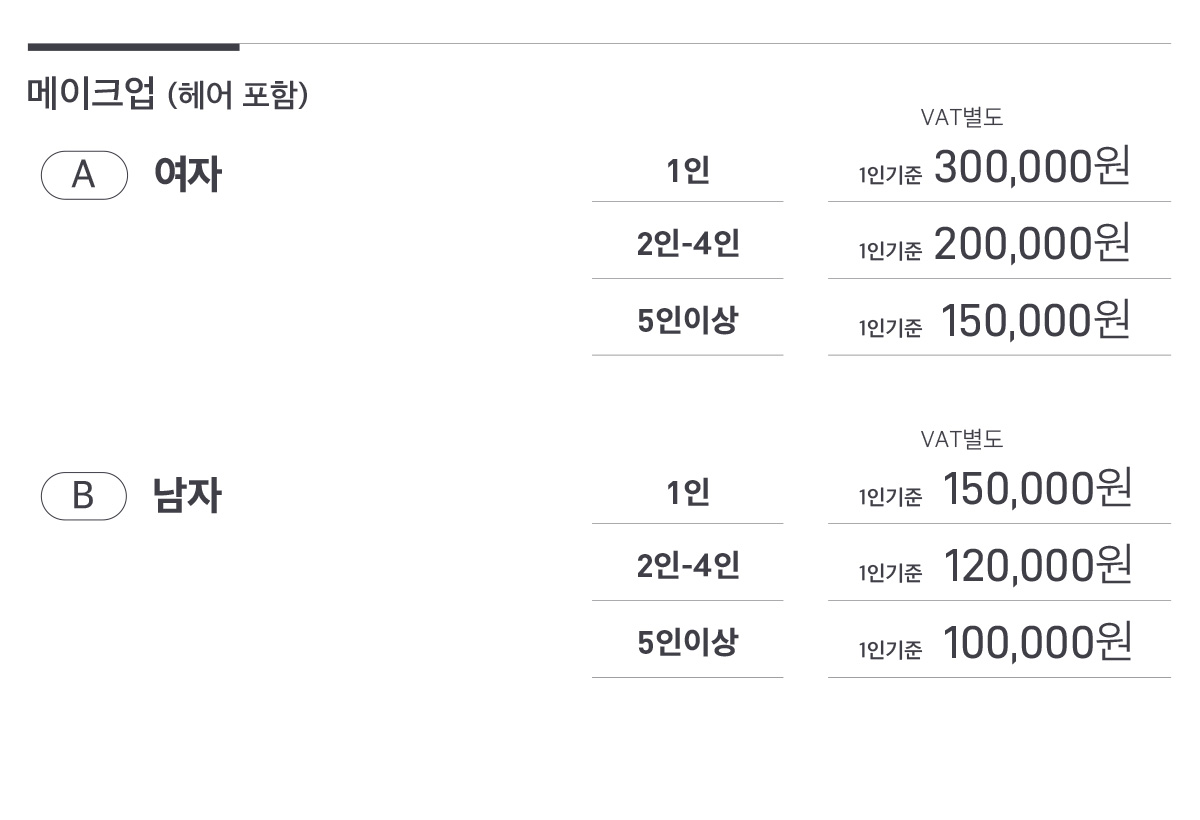Image resolution: width=1200 pixels, height=820 pixels.
Task: Choose the 5인이상 row under 여자
Action: click(x=688, y=321)
